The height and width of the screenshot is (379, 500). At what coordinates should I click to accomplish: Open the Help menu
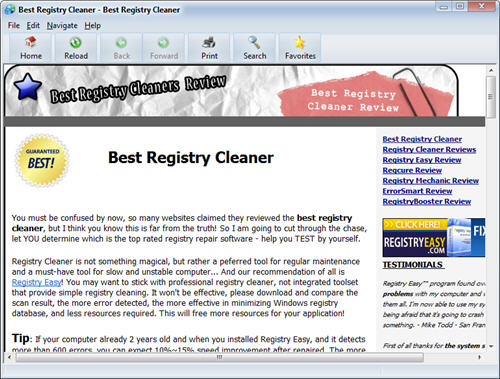pyautogui.click(x=92, y=25)
